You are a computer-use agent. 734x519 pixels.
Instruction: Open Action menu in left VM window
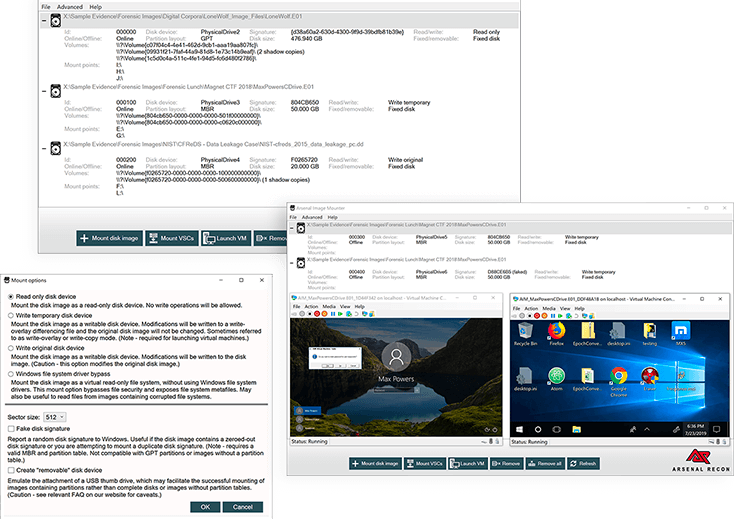(311, 307)
